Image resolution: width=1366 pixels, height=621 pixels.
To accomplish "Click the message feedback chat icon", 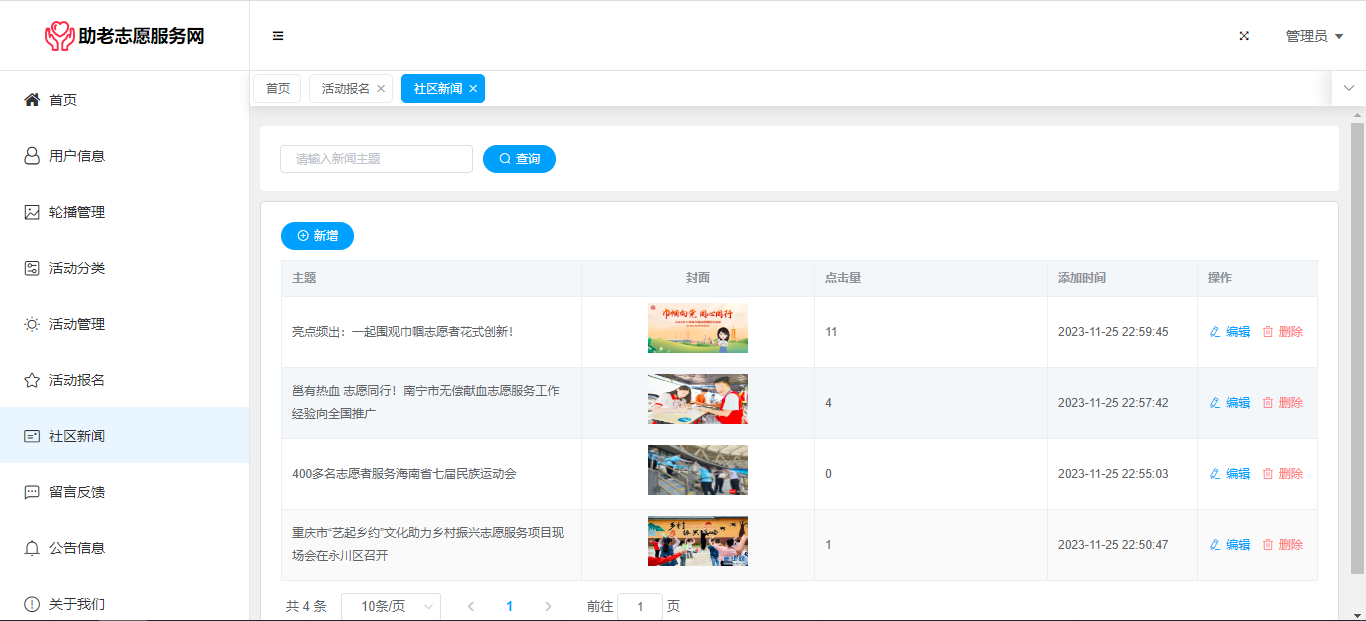I will pyautogui.click(x=32, y=492).
